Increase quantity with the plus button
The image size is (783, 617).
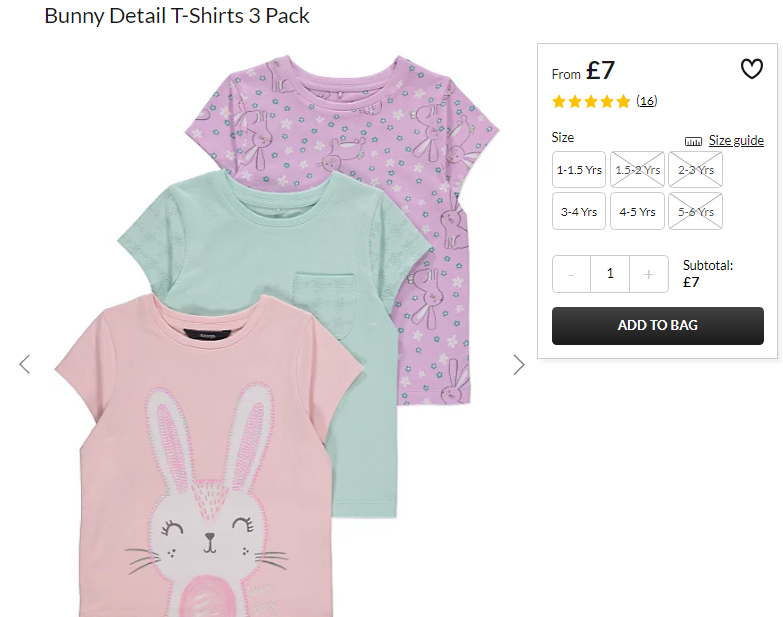(x=649, y=274)
